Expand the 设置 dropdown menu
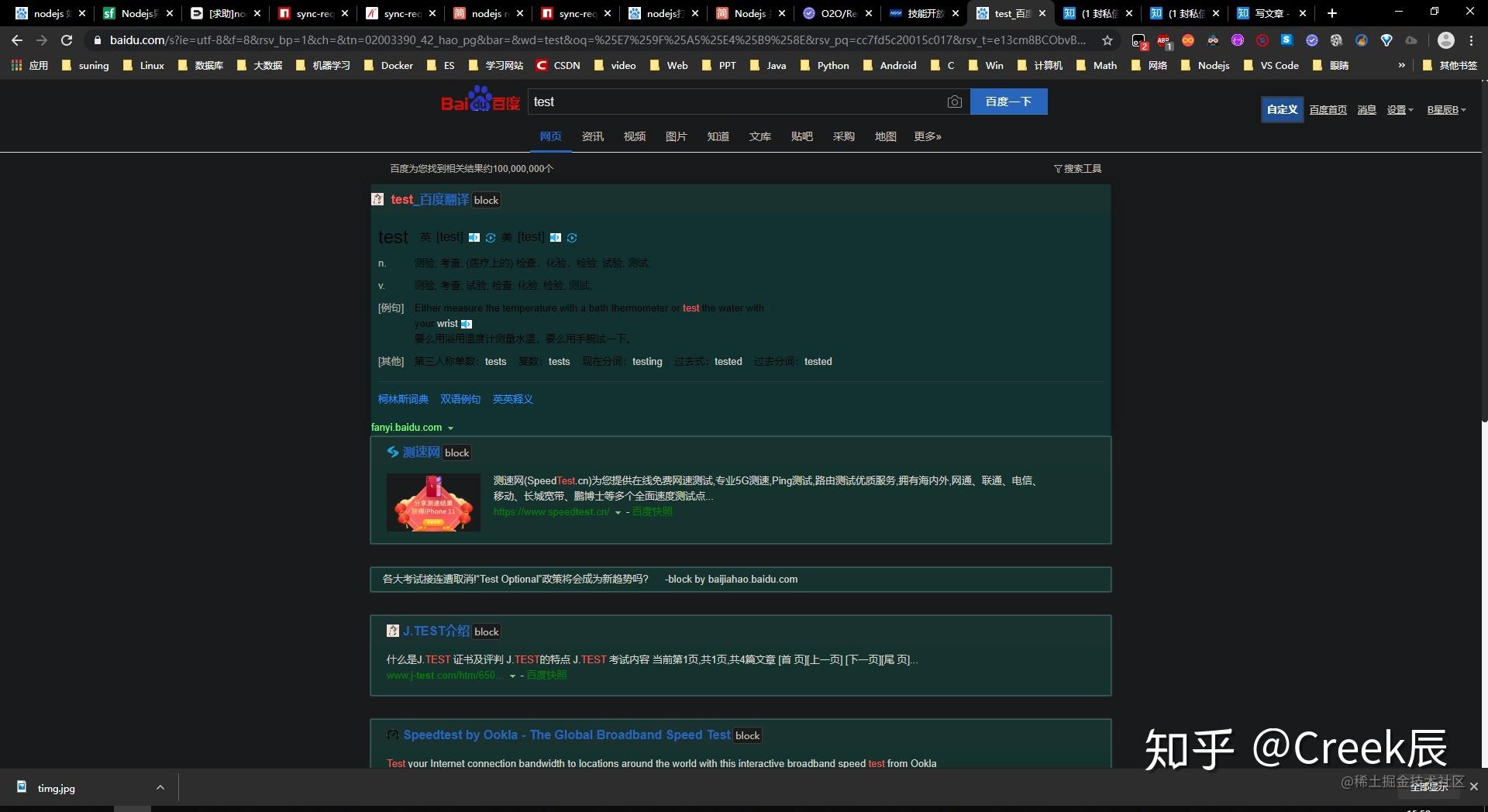The image size is (1488, 812). pyautogui.click(x=1400, y=110)
